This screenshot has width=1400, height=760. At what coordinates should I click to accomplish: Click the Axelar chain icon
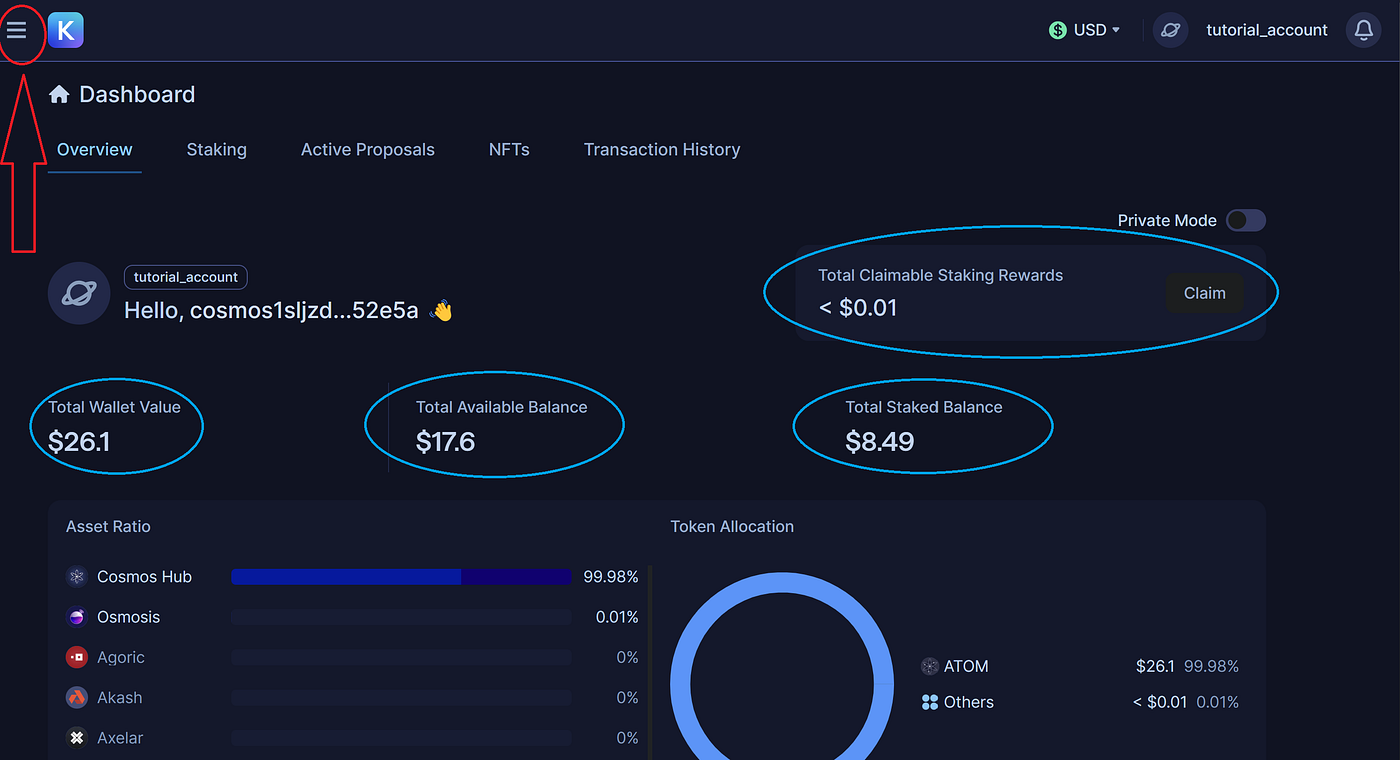76,737
